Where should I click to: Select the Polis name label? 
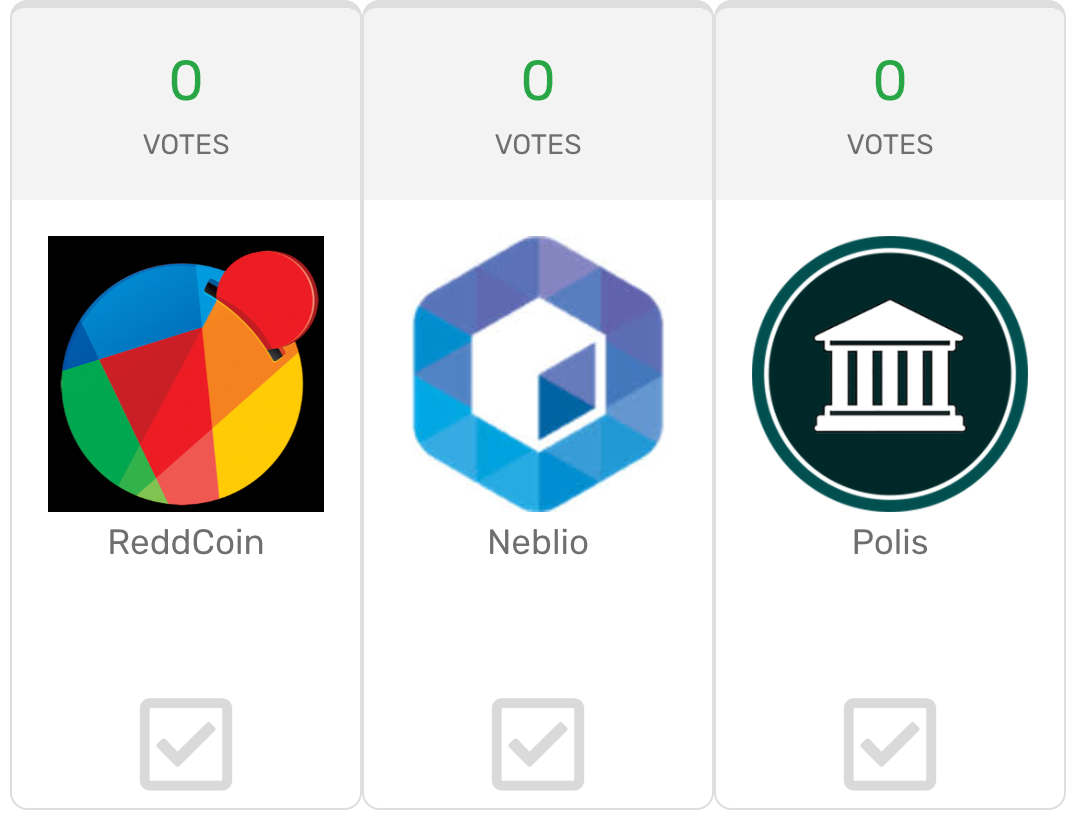(890, 543)
